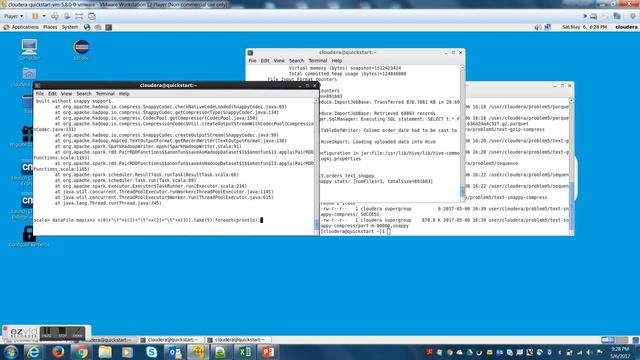Switch to second cloudera@quickstart task in bottom panel

click(x=170, y=340)
